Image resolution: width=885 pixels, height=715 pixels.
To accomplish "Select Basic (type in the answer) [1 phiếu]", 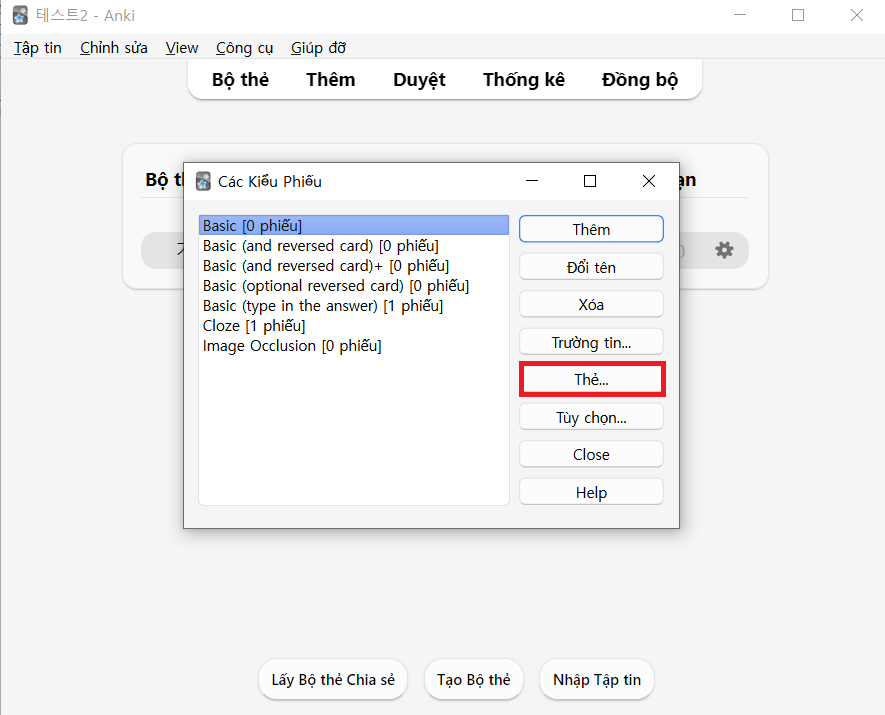I will 354,306.
